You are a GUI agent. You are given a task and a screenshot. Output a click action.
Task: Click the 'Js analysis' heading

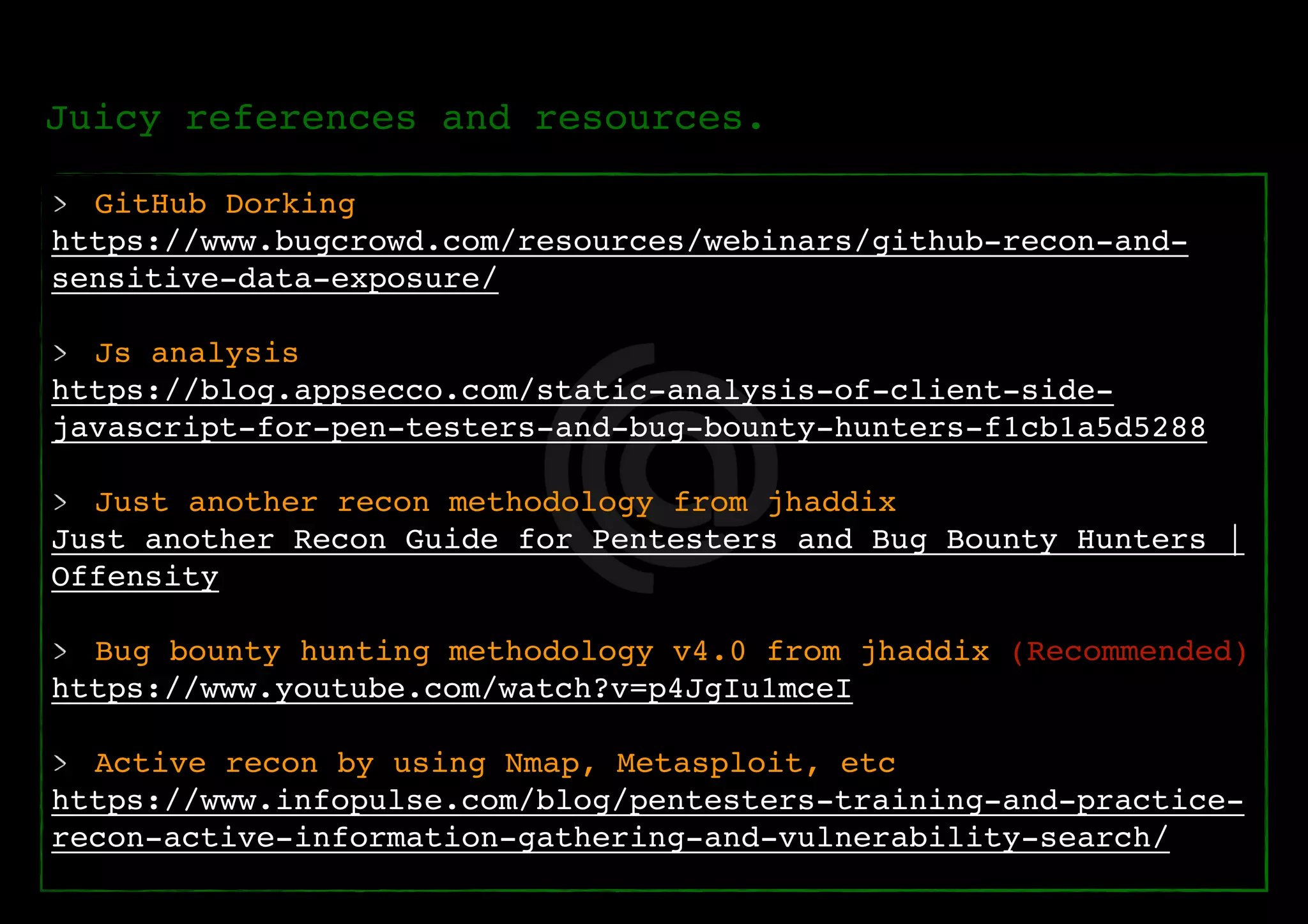[197, 354]
